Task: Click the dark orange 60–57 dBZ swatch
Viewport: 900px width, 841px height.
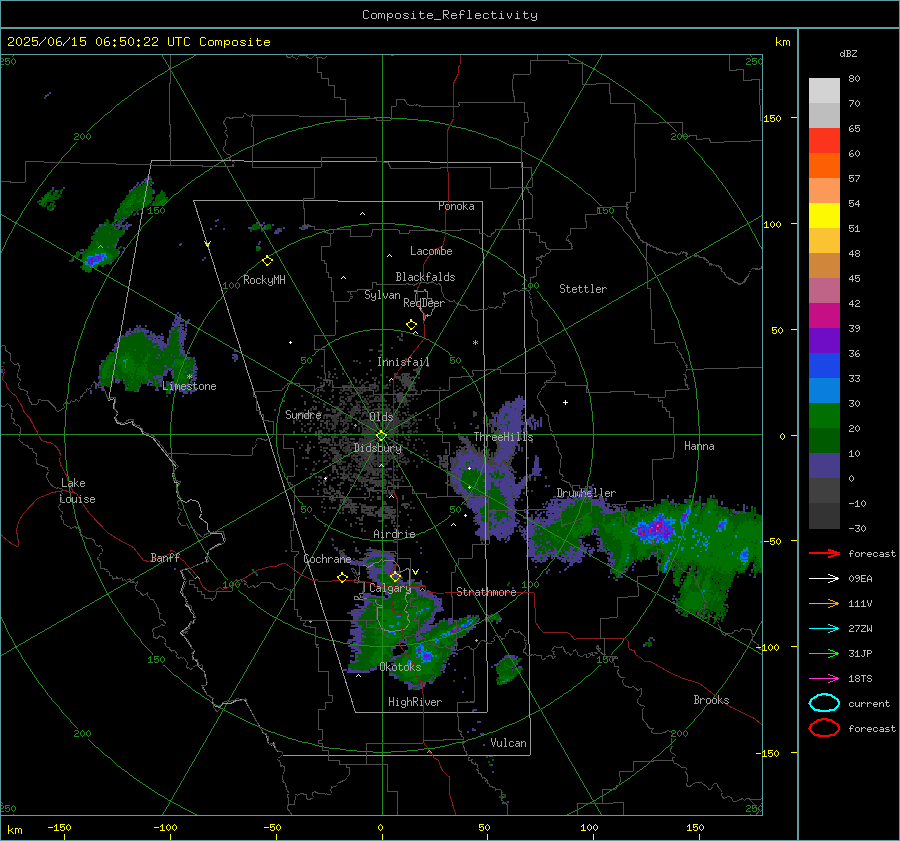Action: point(824,166)
